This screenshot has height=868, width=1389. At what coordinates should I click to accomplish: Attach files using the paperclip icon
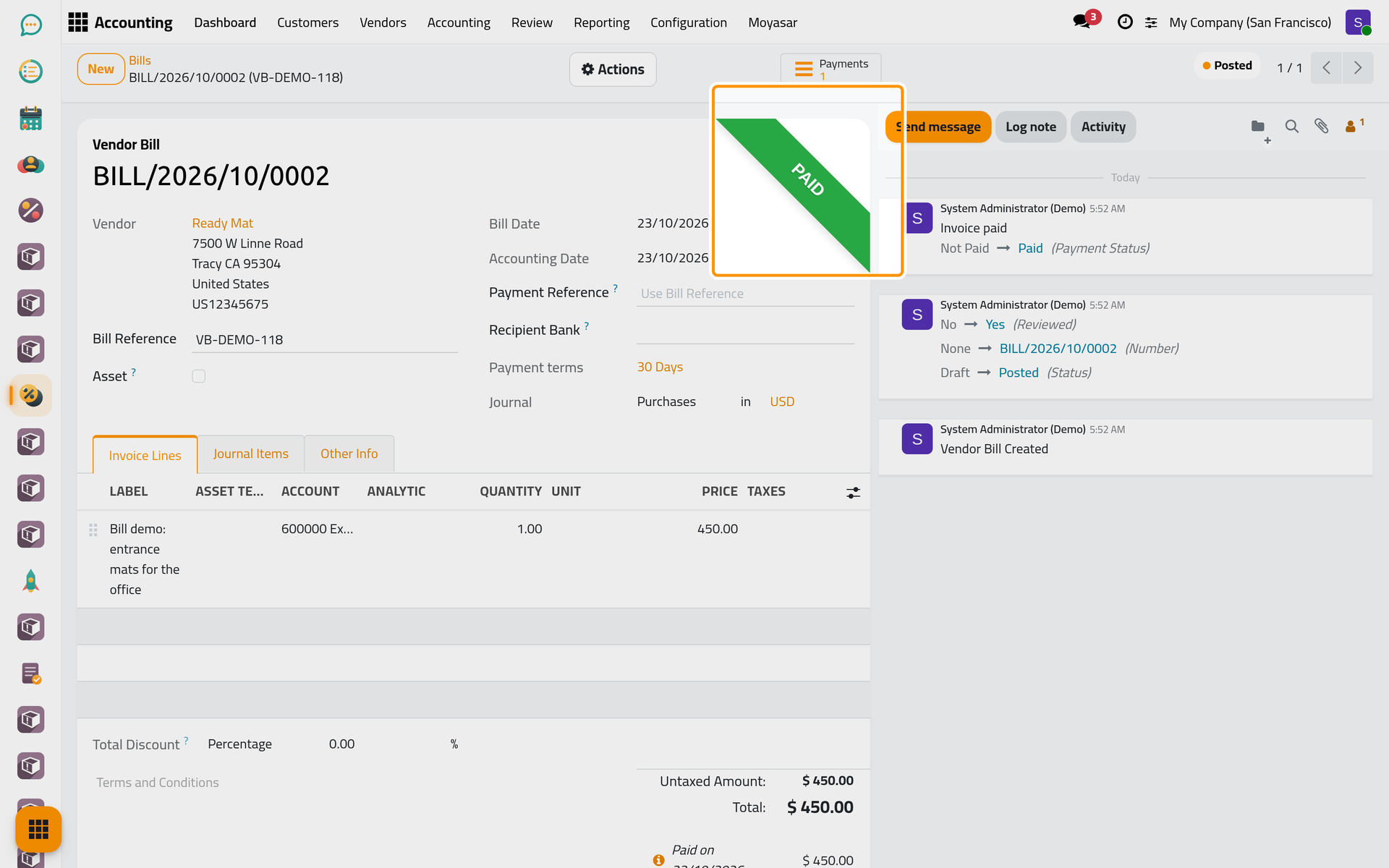[1321, 127]
